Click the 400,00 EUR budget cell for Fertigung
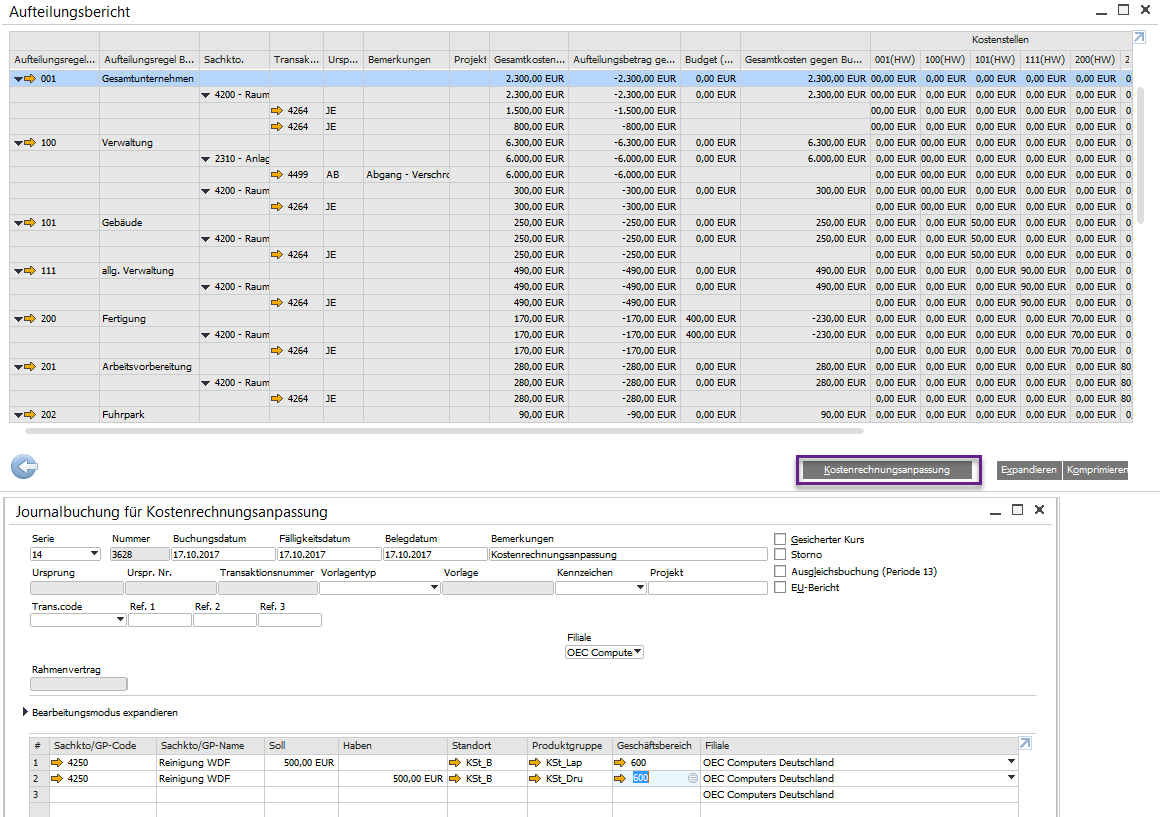1160x817 pixels. click(710, 319)
